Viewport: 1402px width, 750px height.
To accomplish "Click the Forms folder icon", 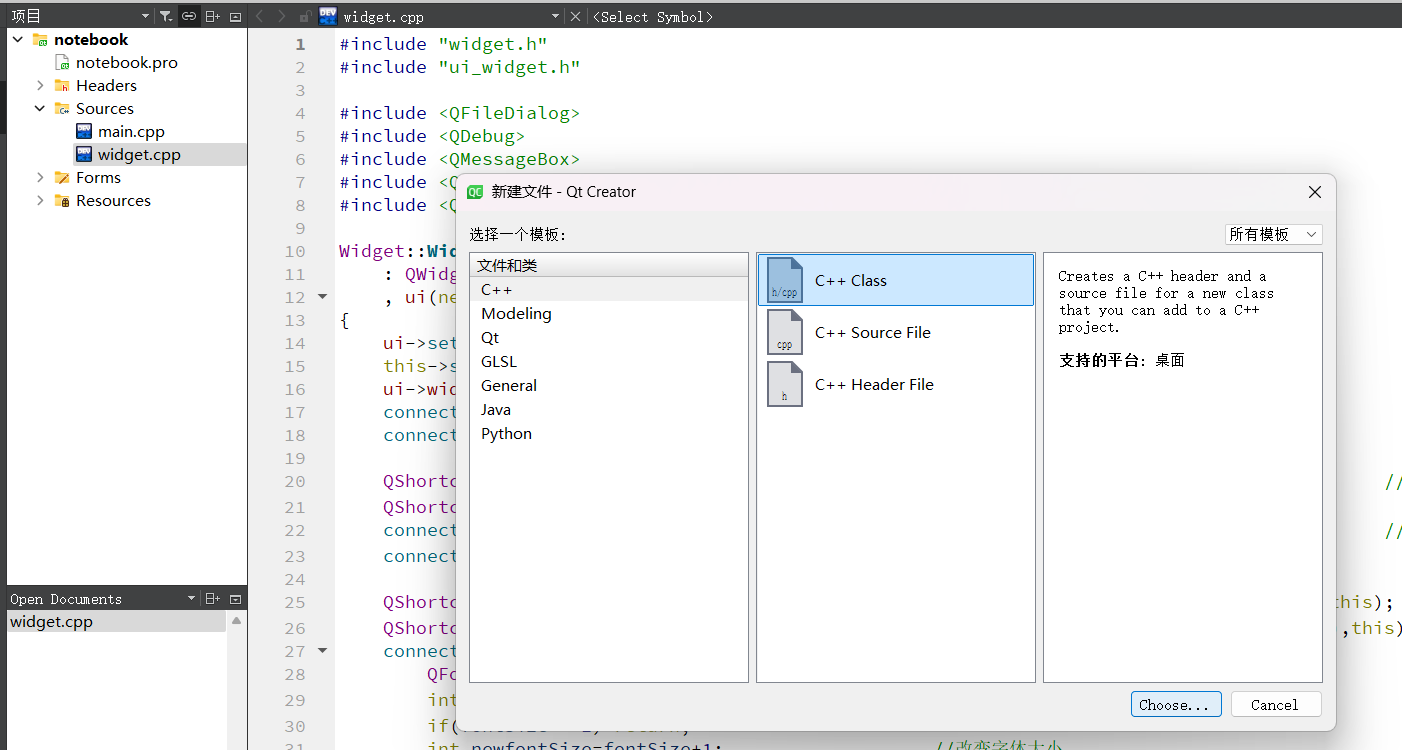I will pyautogui.click(x=62, y=177).
